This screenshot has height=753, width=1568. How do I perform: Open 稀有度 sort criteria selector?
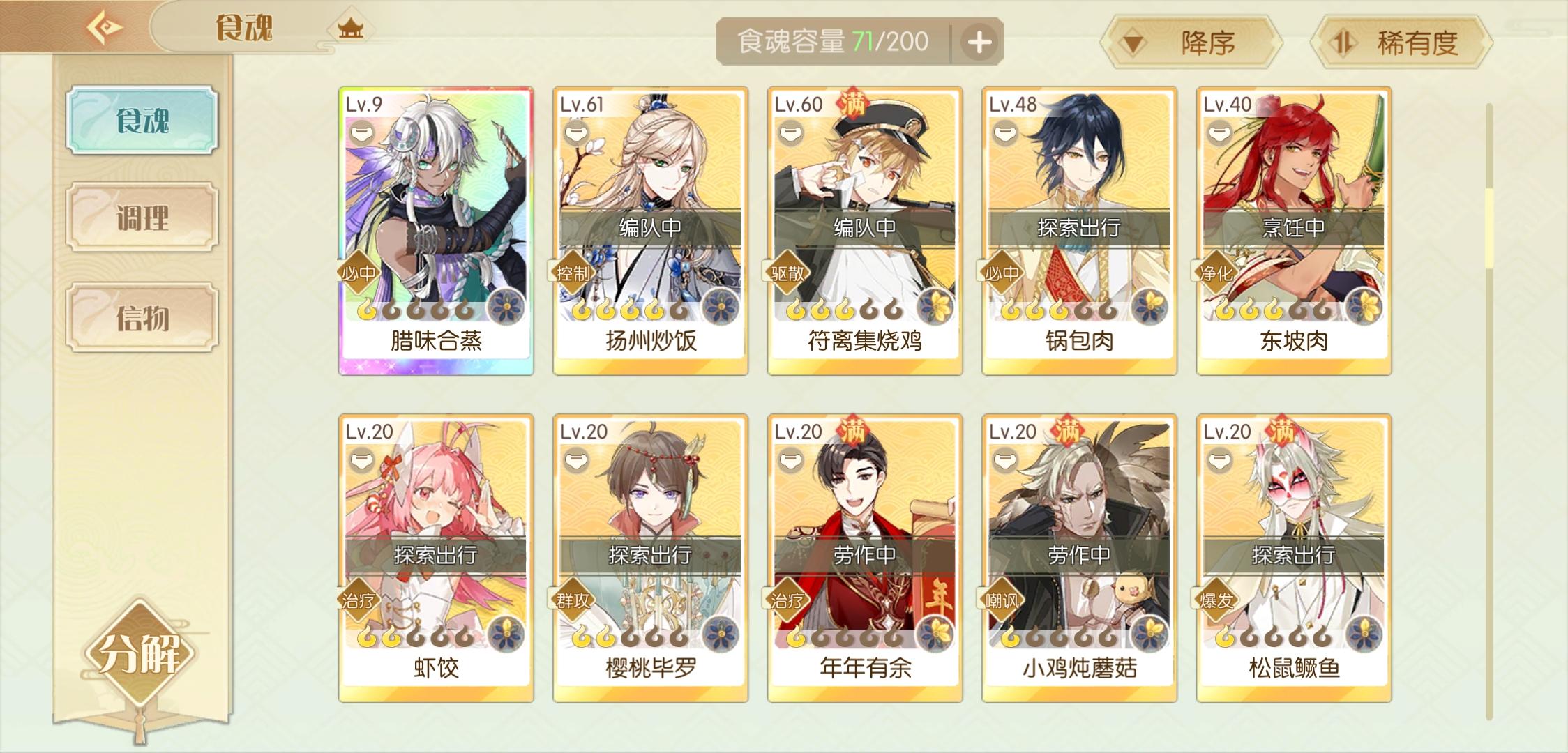point(1401,43)
